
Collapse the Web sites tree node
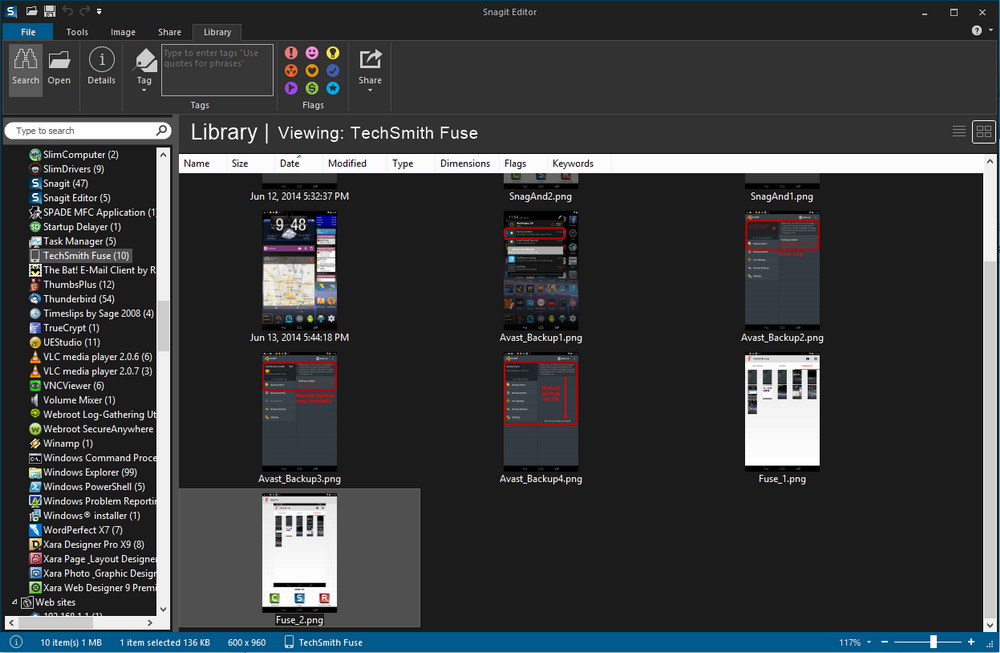tap(14, 602)
